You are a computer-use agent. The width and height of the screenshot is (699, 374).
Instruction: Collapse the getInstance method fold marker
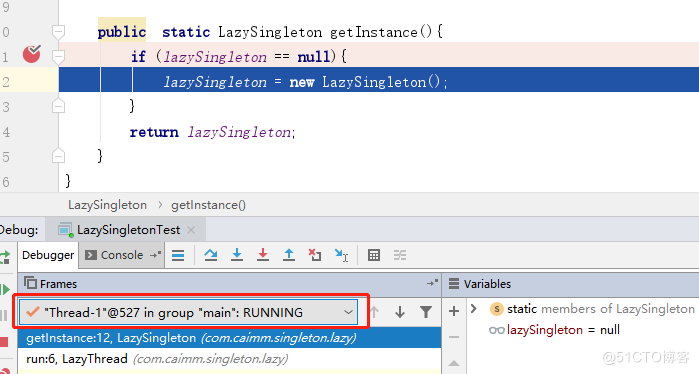pos(58,32)
